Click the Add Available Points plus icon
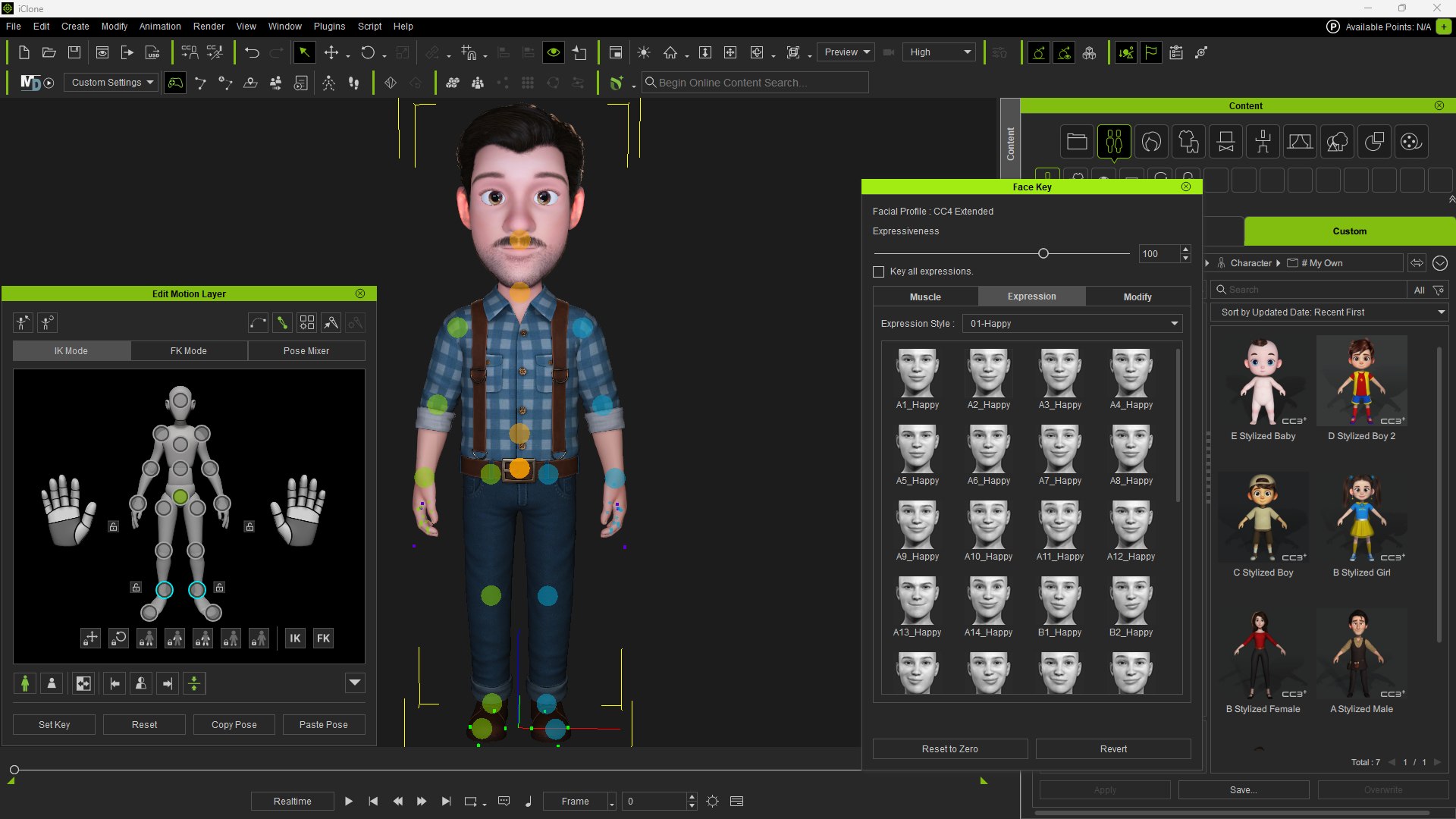 [1444, 27]
